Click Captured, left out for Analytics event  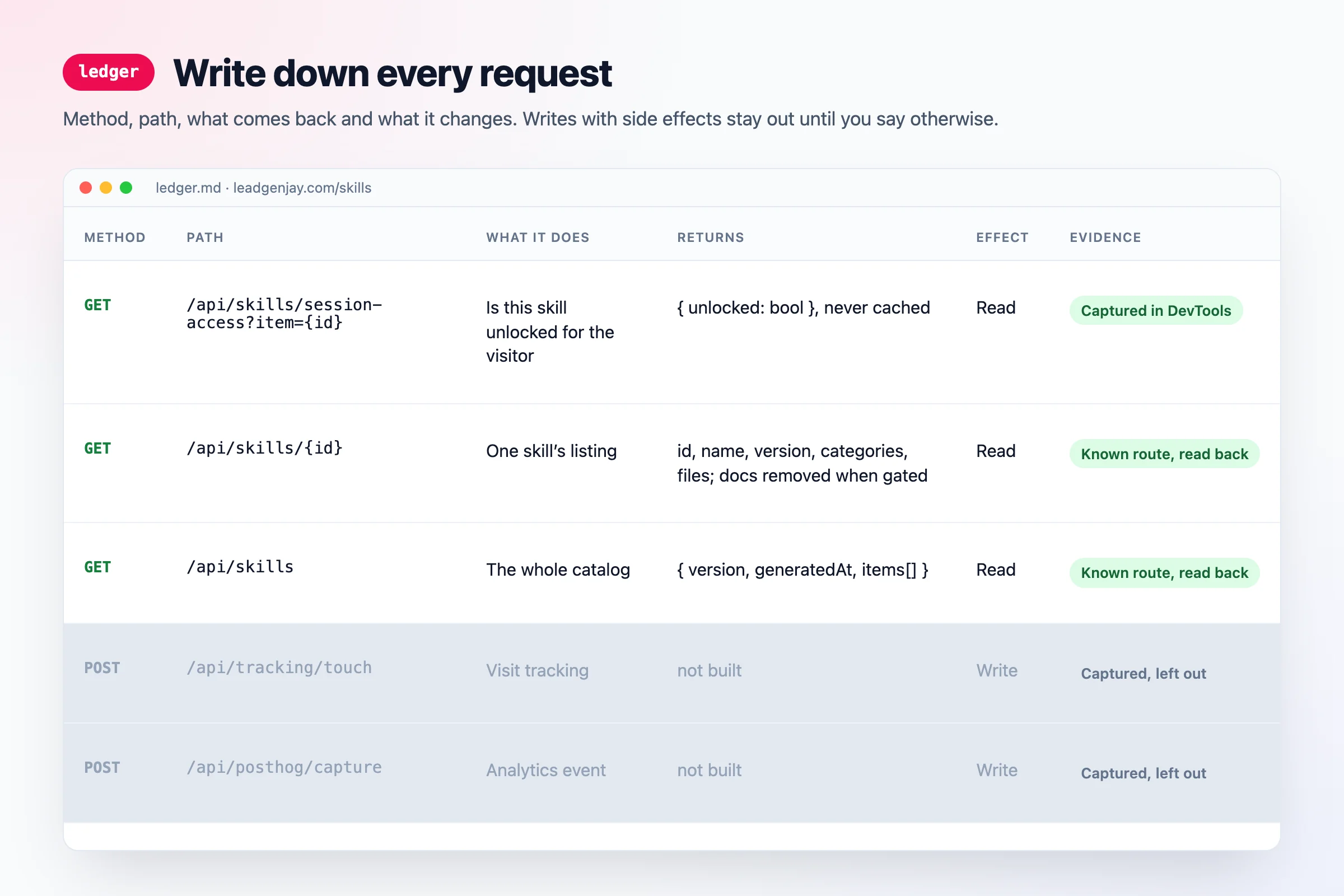(1144, 773)
